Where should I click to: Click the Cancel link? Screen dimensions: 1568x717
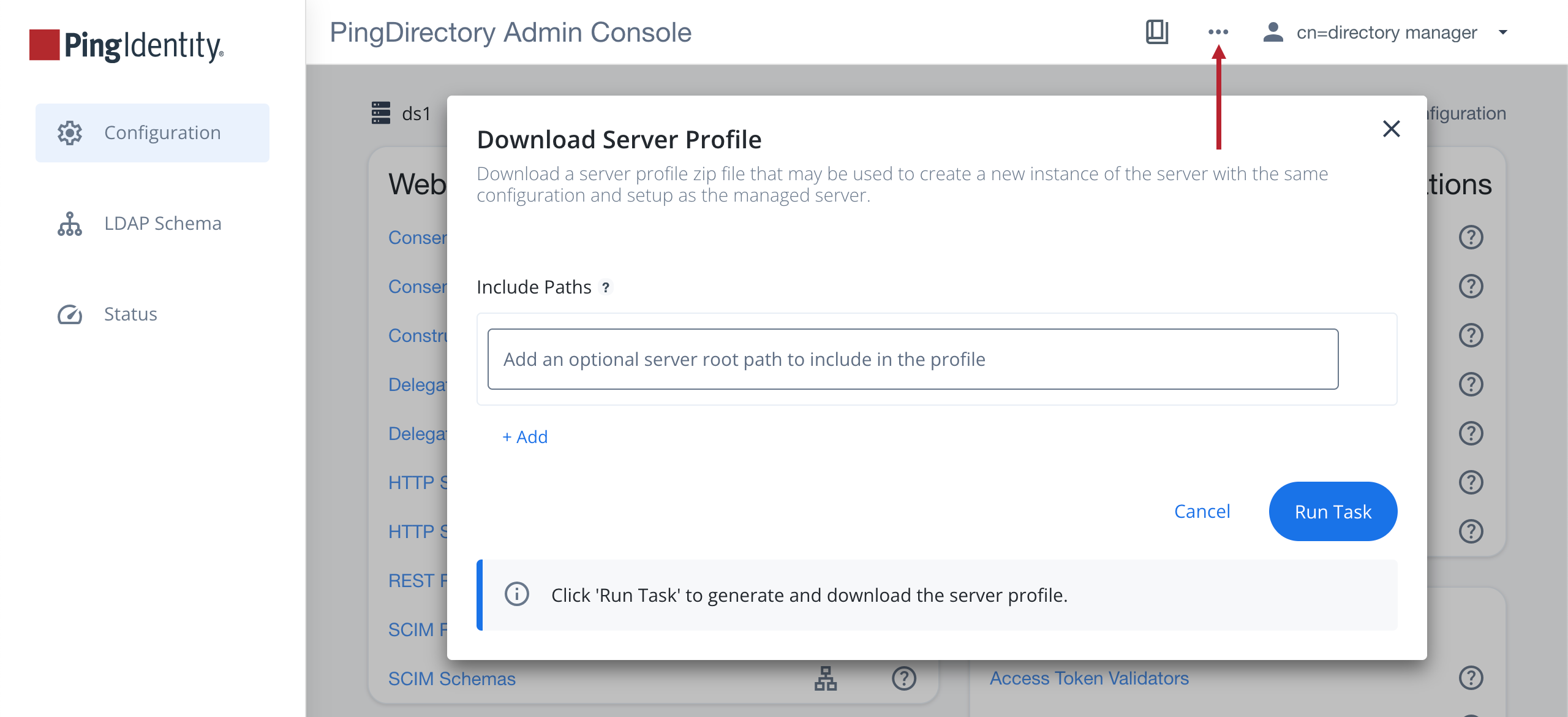(x=1202, y=511)
